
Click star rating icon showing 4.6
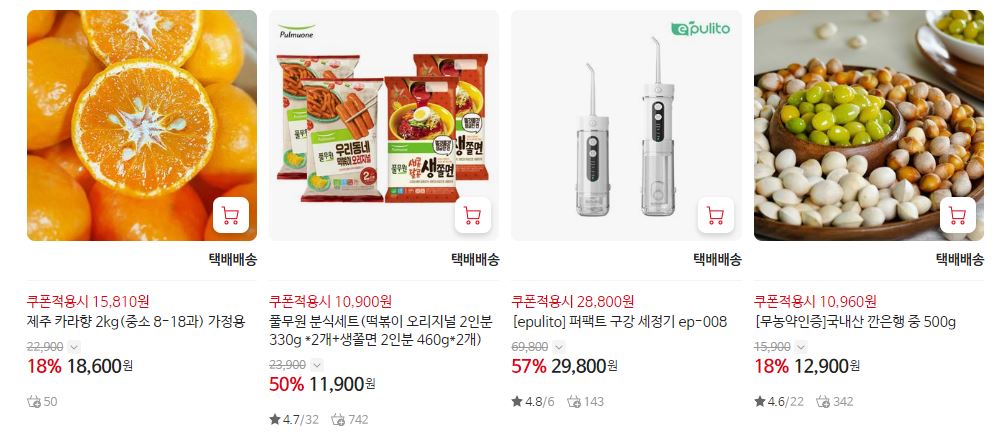point(760,402)
